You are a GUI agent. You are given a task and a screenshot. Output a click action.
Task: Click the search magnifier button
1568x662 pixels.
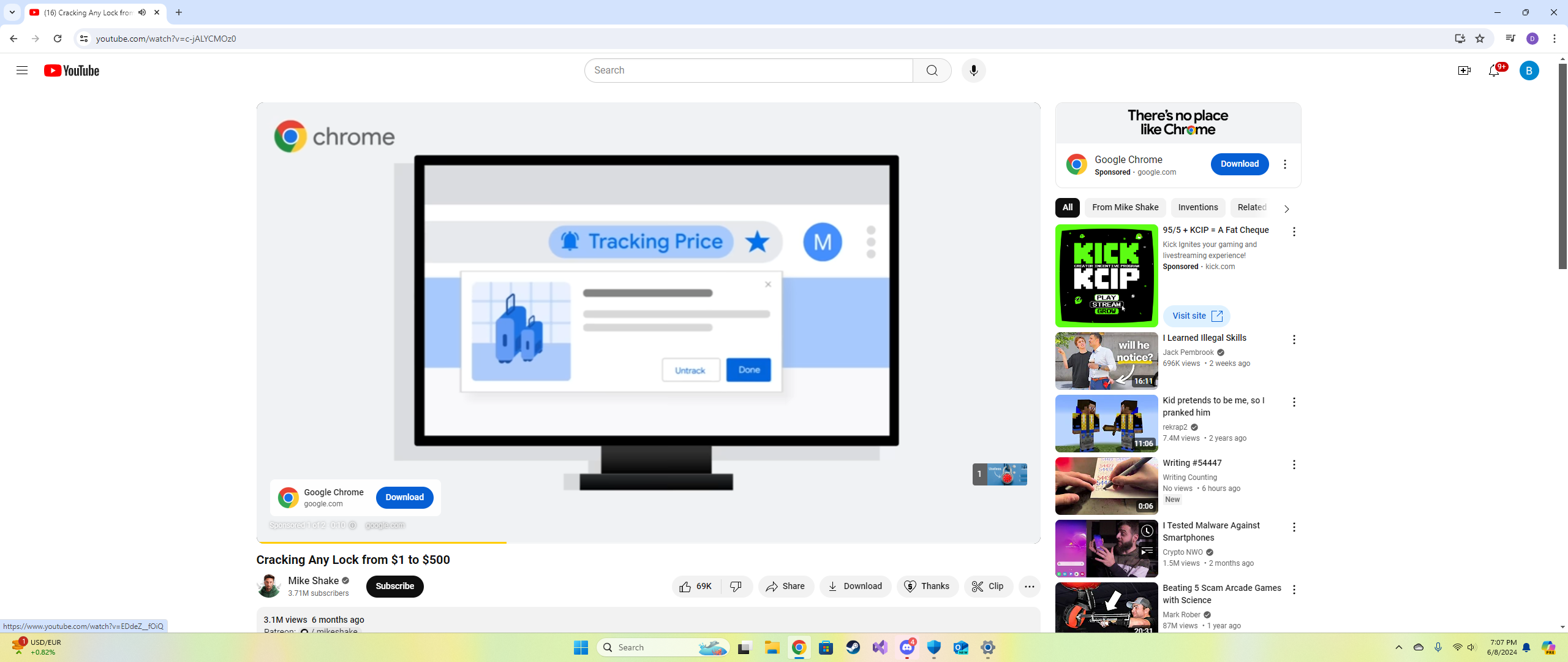point(932,70)
